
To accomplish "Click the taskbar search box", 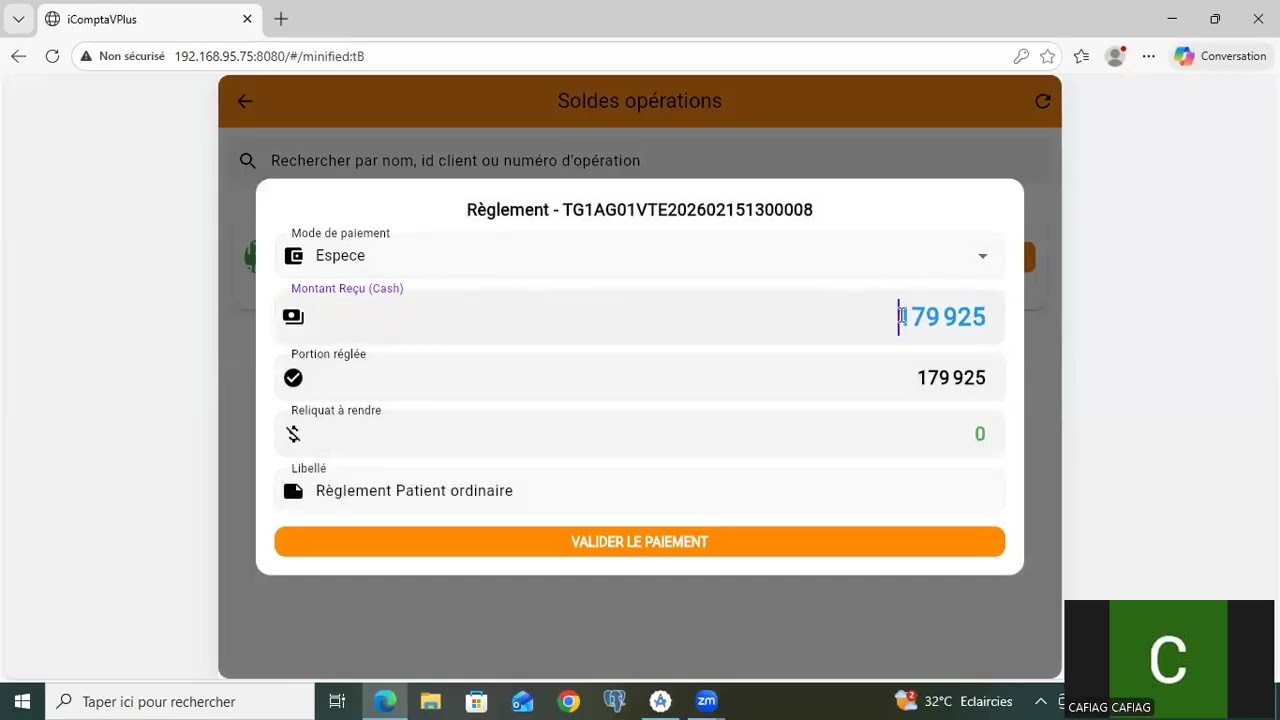I will pyautogui.click(x=180, y=701).
